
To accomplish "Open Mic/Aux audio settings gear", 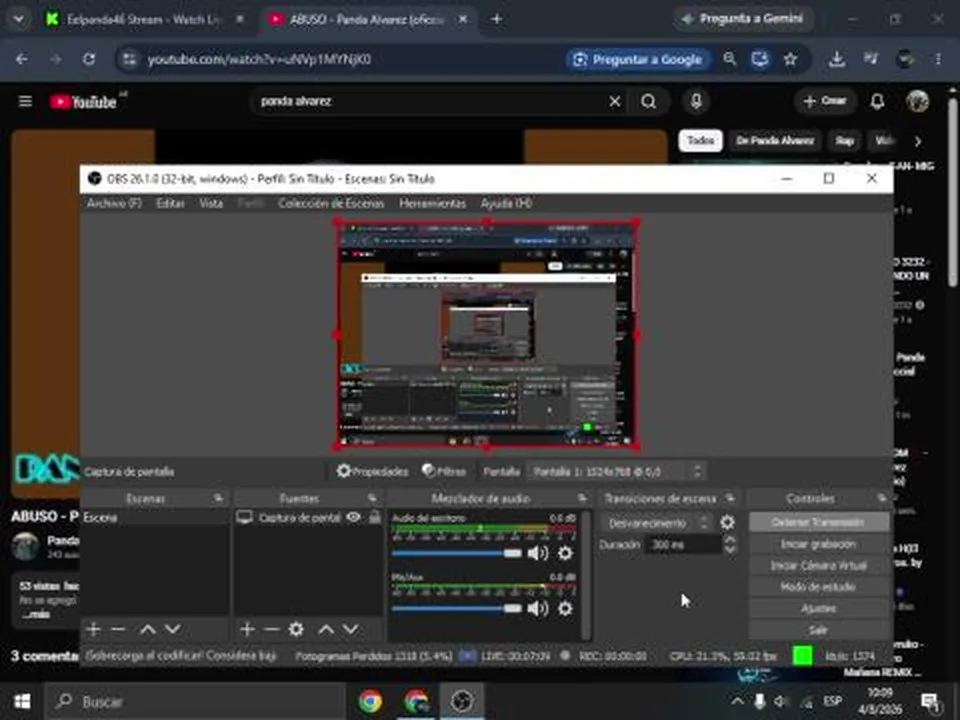I will [x=565, y=609].
